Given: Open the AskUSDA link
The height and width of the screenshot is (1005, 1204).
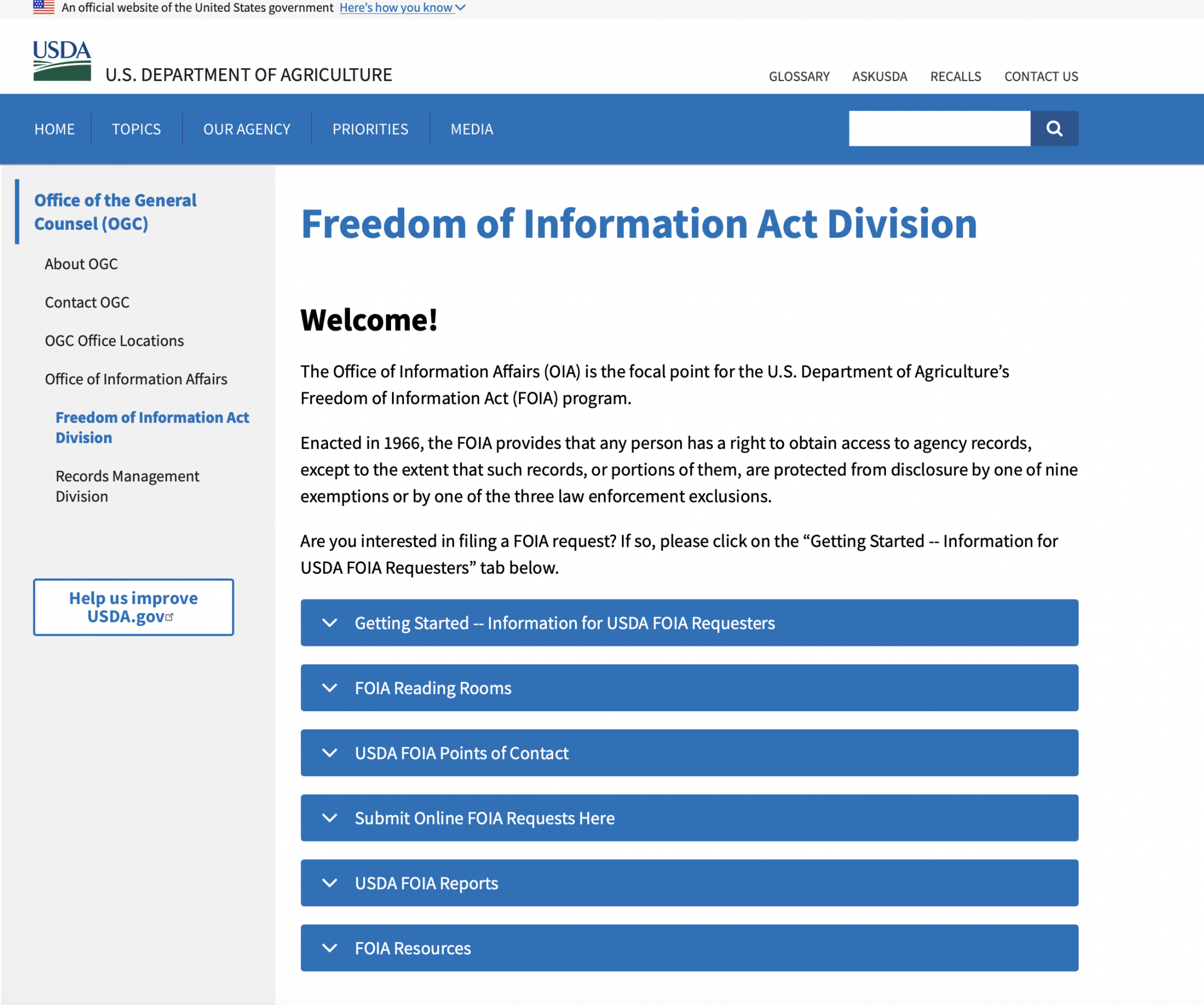Looking at the screenshot, I should 880,76.
